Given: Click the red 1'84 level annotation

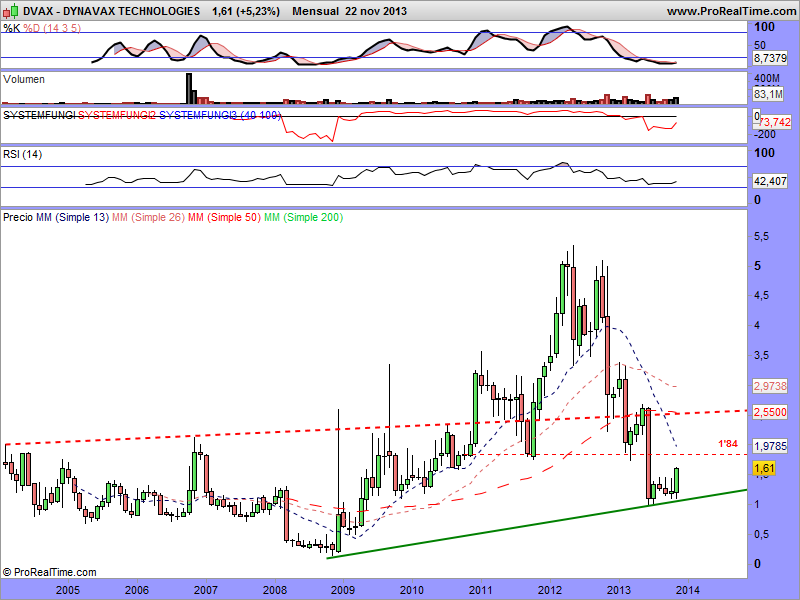Looking at the screenshot, I should (x=728, y=444).
